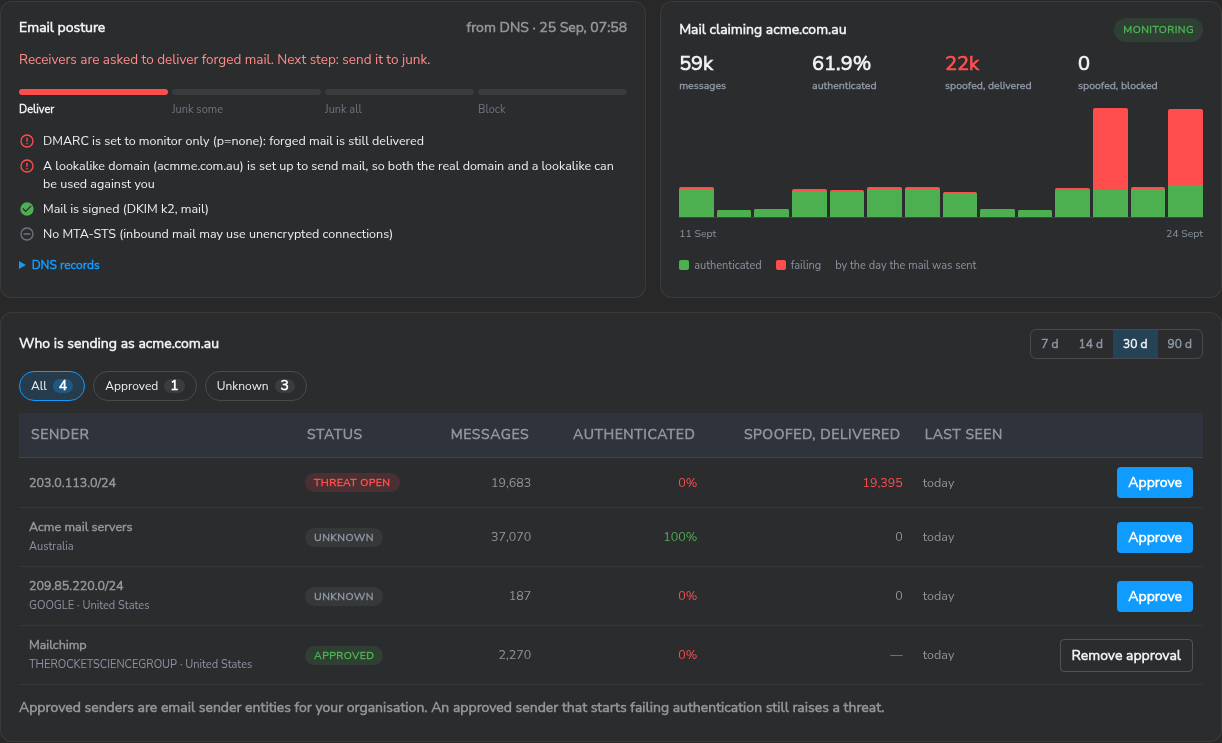Click the LAST SEEN column header
This screenshot has width=1222, height=743.
[963, 435]
